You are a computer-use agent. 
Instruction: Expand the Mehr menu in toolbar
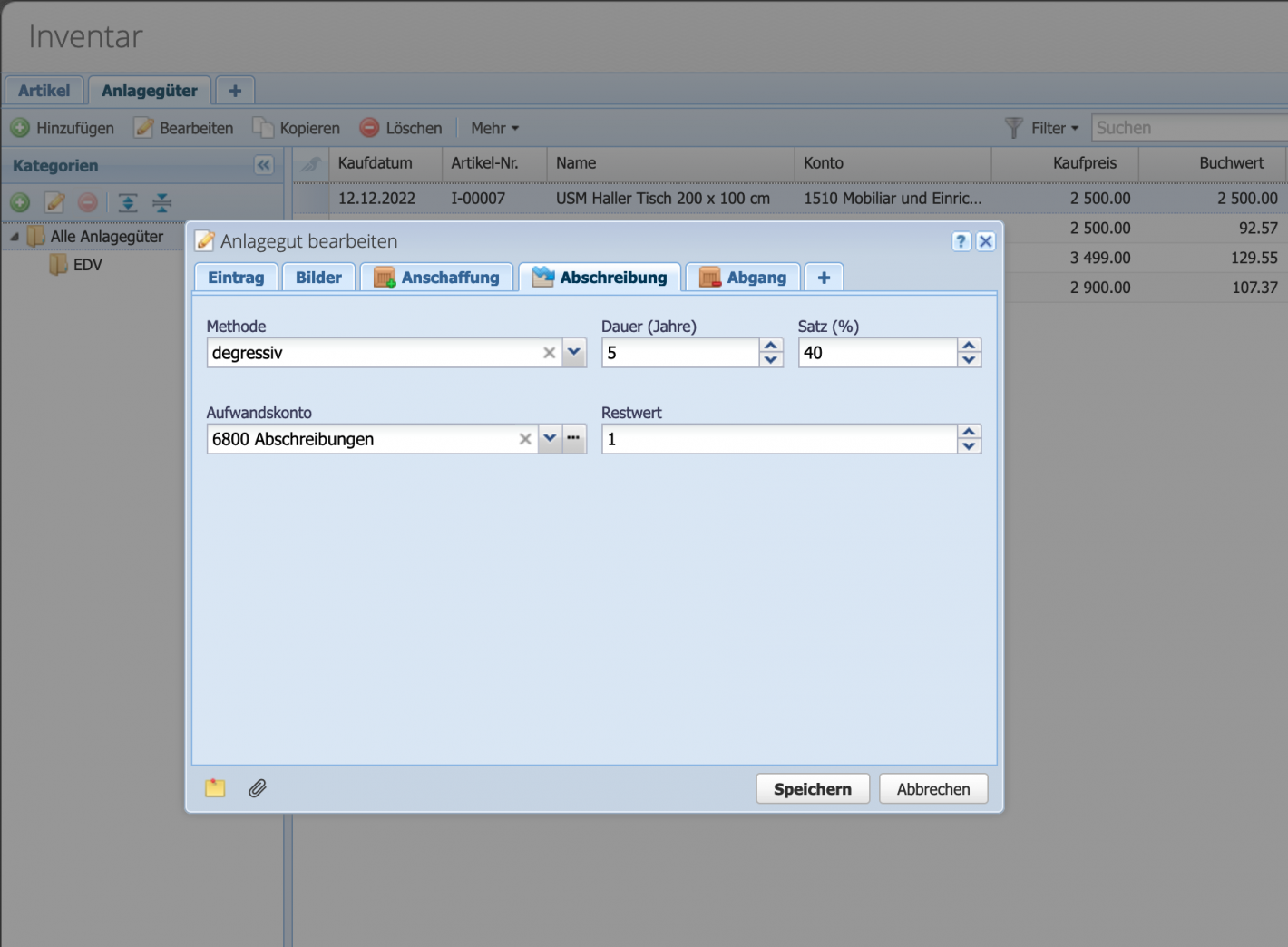[494, 129]
